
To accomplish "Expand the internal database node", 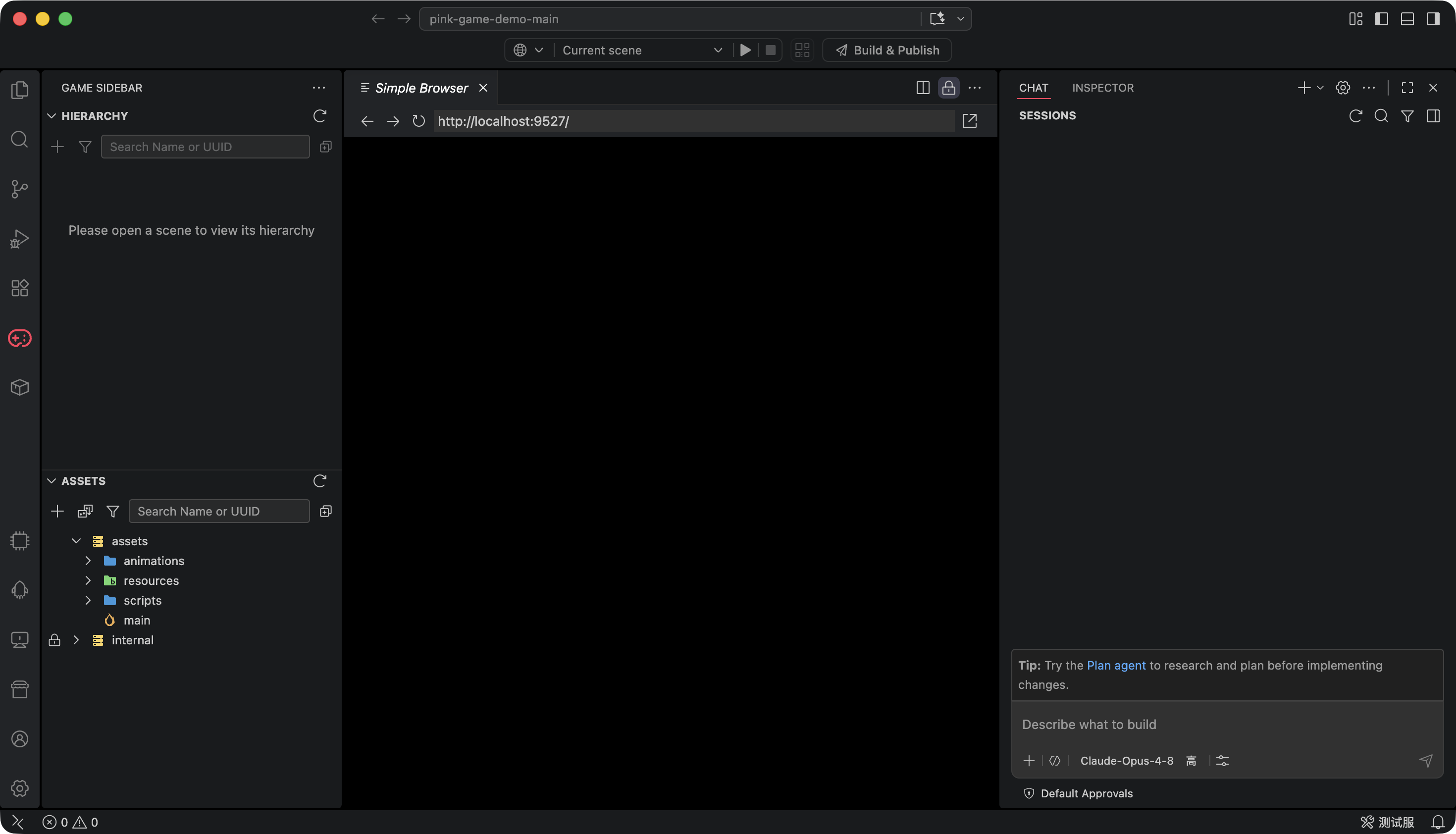I will (x=76, y=640).
